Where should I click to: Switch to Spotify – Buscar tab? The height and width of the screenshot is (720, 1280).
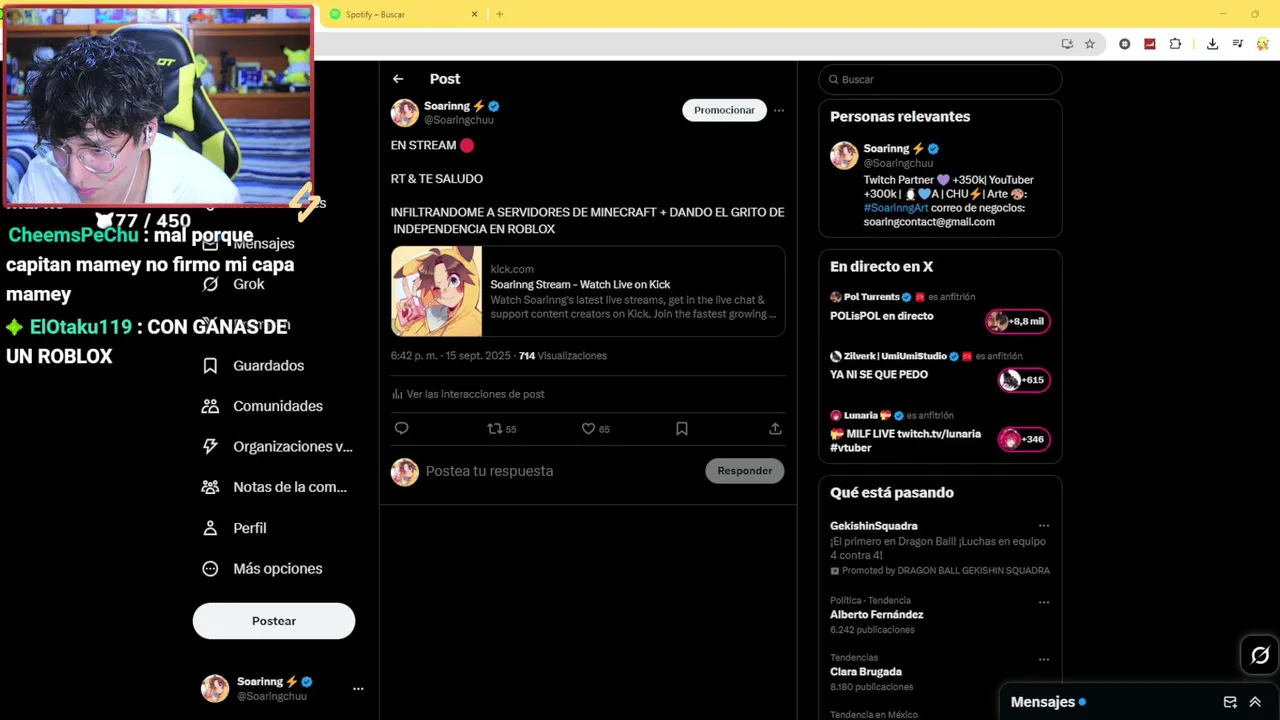pyautogui.click(x=403, y=14)
